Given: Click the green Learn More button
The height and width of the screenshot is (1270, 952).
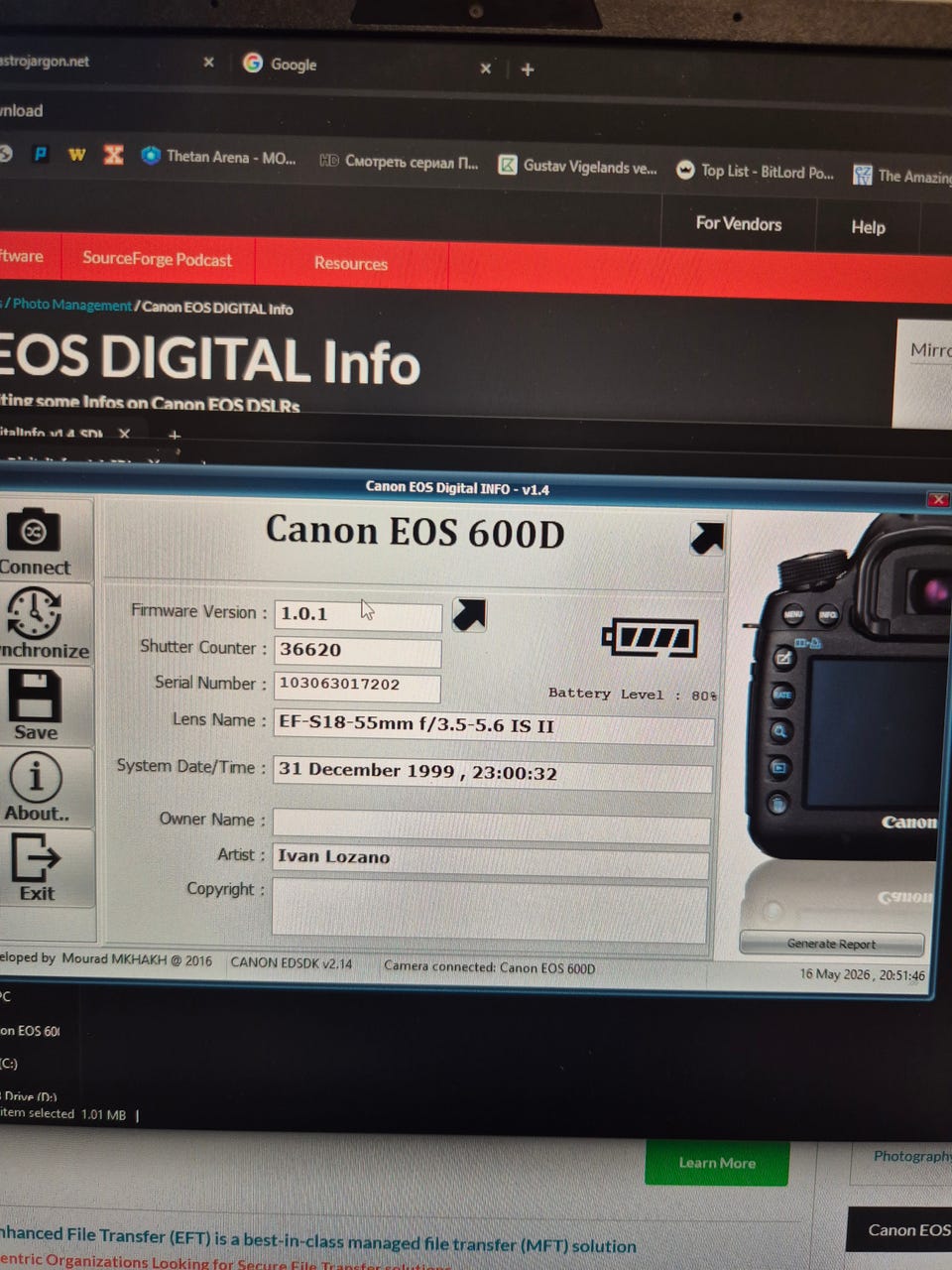Looking at the screenshot, I should (x=717, y=1163).
